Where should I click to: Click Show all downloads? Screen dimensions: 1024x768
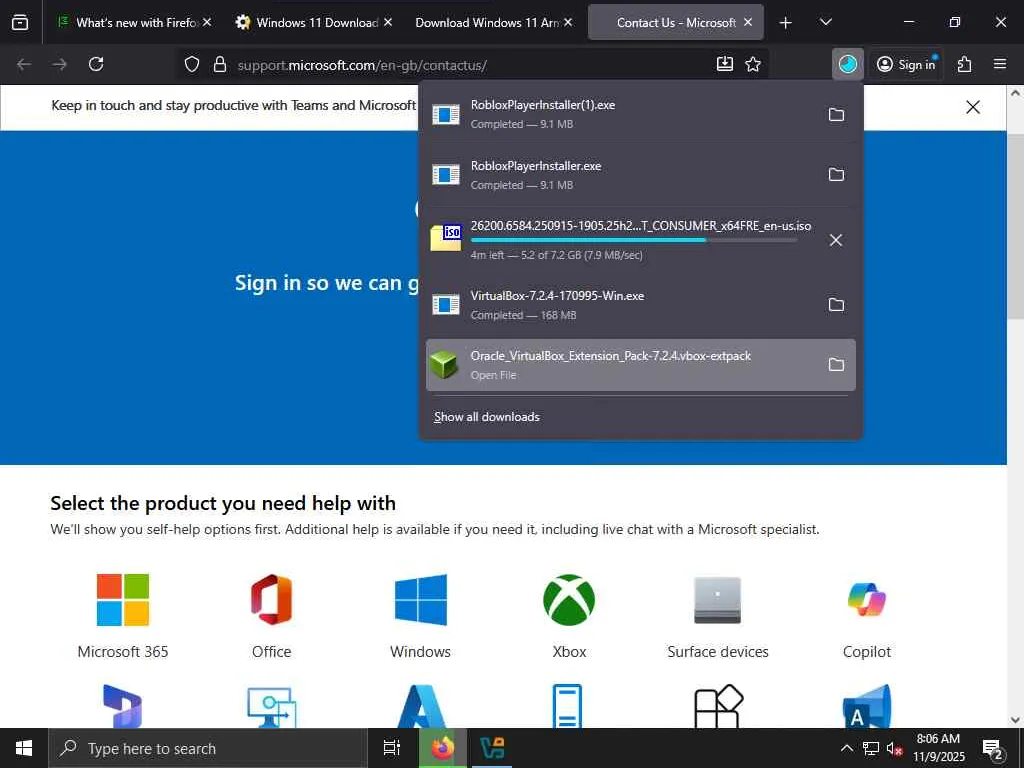pyautogui.click(x=487, y=417)
